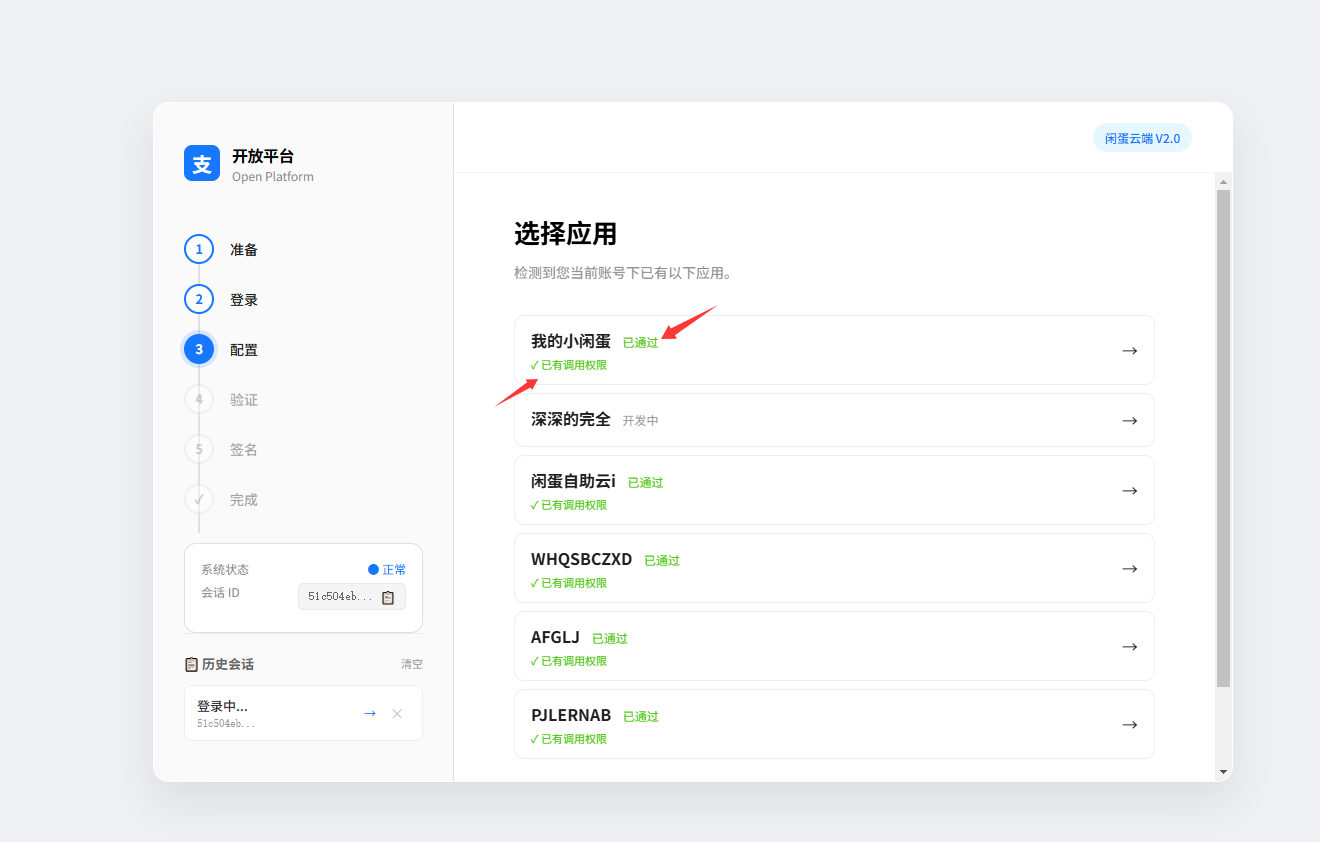Click the 开发中 status label

[641, 421]
